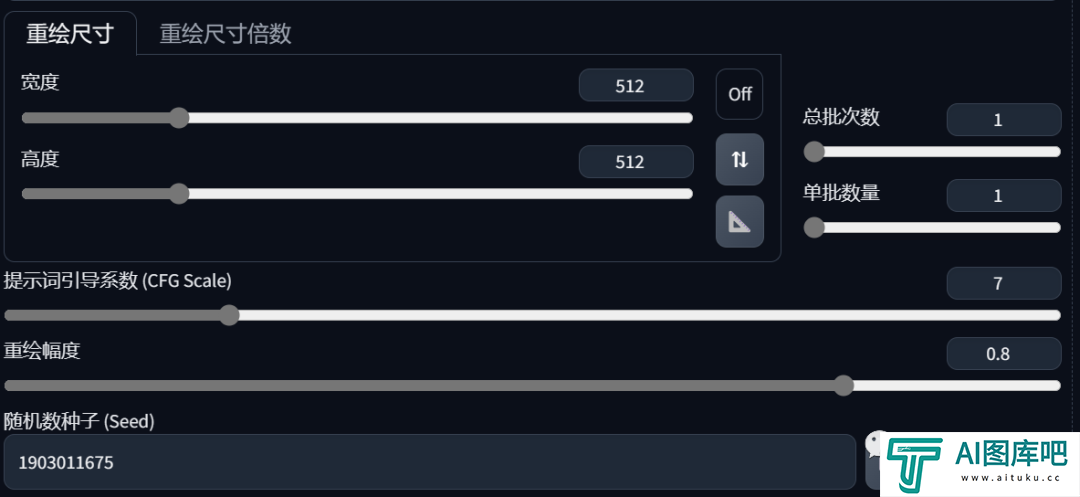Click the CFG Scale value field showing 7

(1004, 283)
